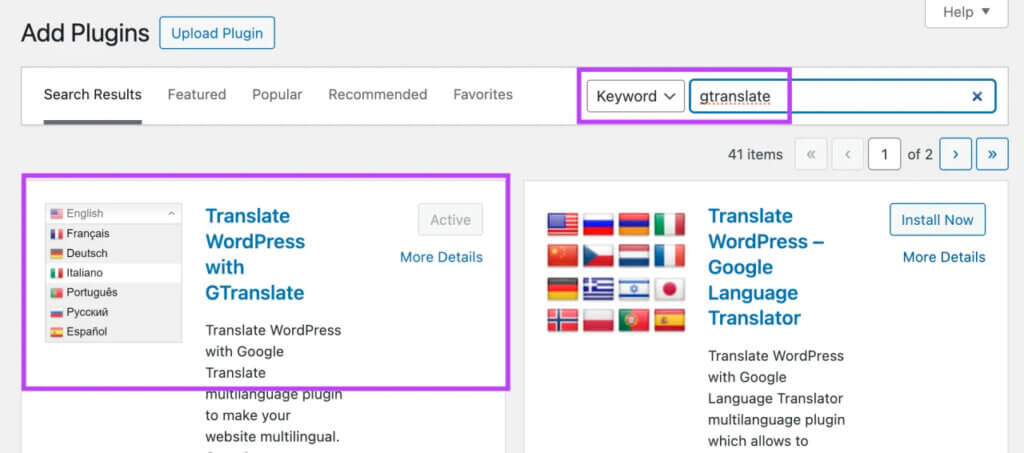Click the 41 items count text
Screen dimensions: 1024x453
pos(755,155)
